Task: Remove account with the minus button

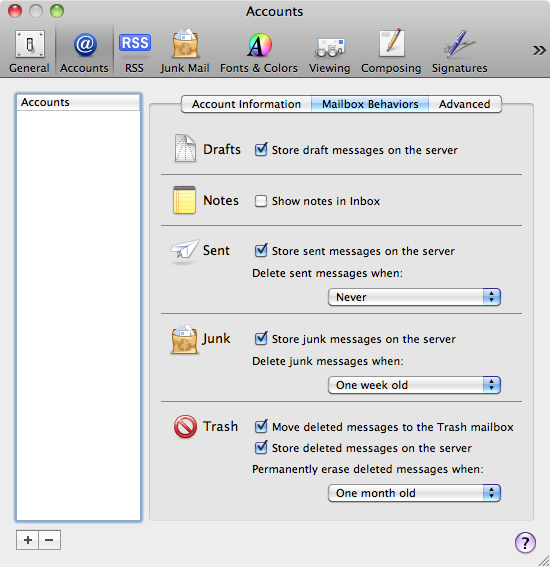Action: (x=50, y=540)
